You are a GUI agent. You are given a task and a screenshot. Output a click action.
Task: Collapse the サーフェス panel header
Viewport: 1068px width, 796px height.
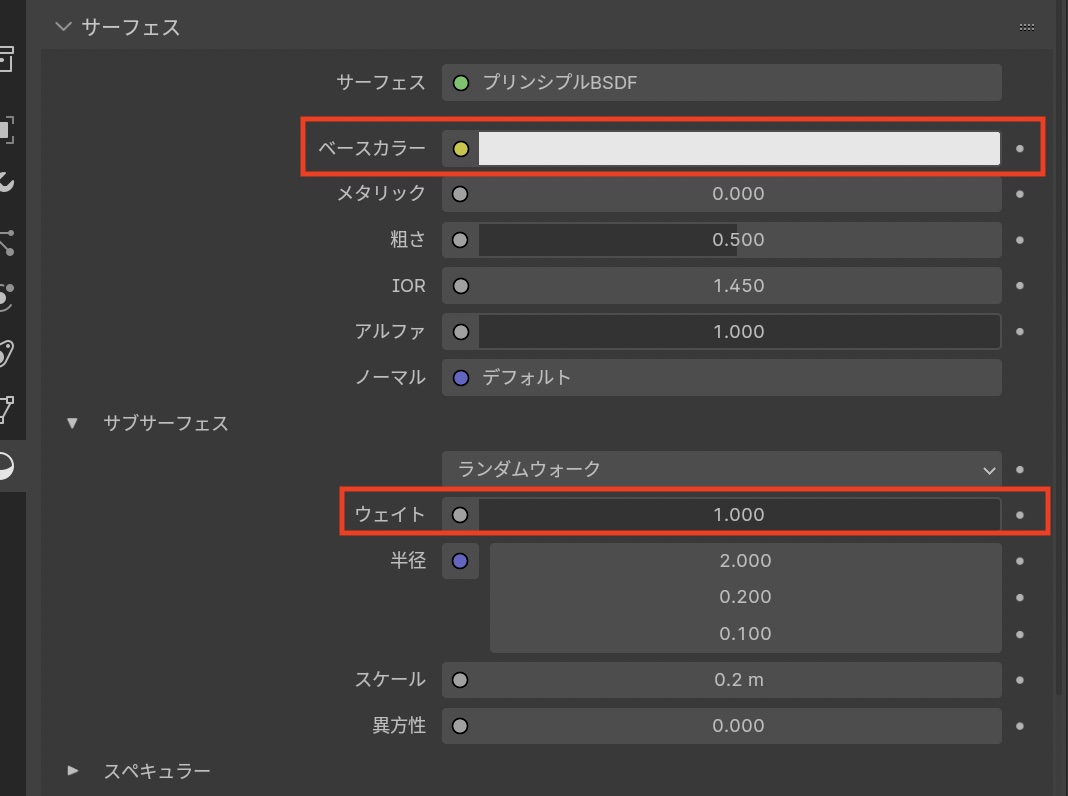point(65,27)
